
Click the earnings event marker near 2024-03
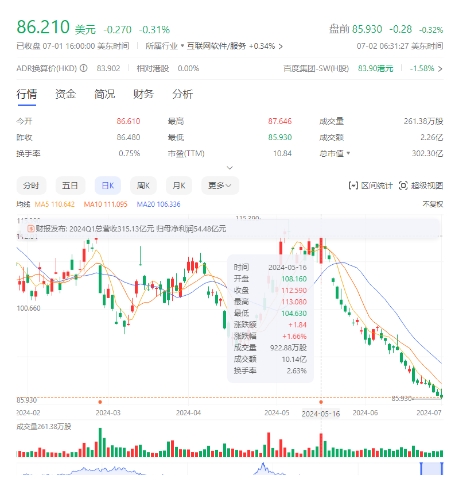(100, 402)
